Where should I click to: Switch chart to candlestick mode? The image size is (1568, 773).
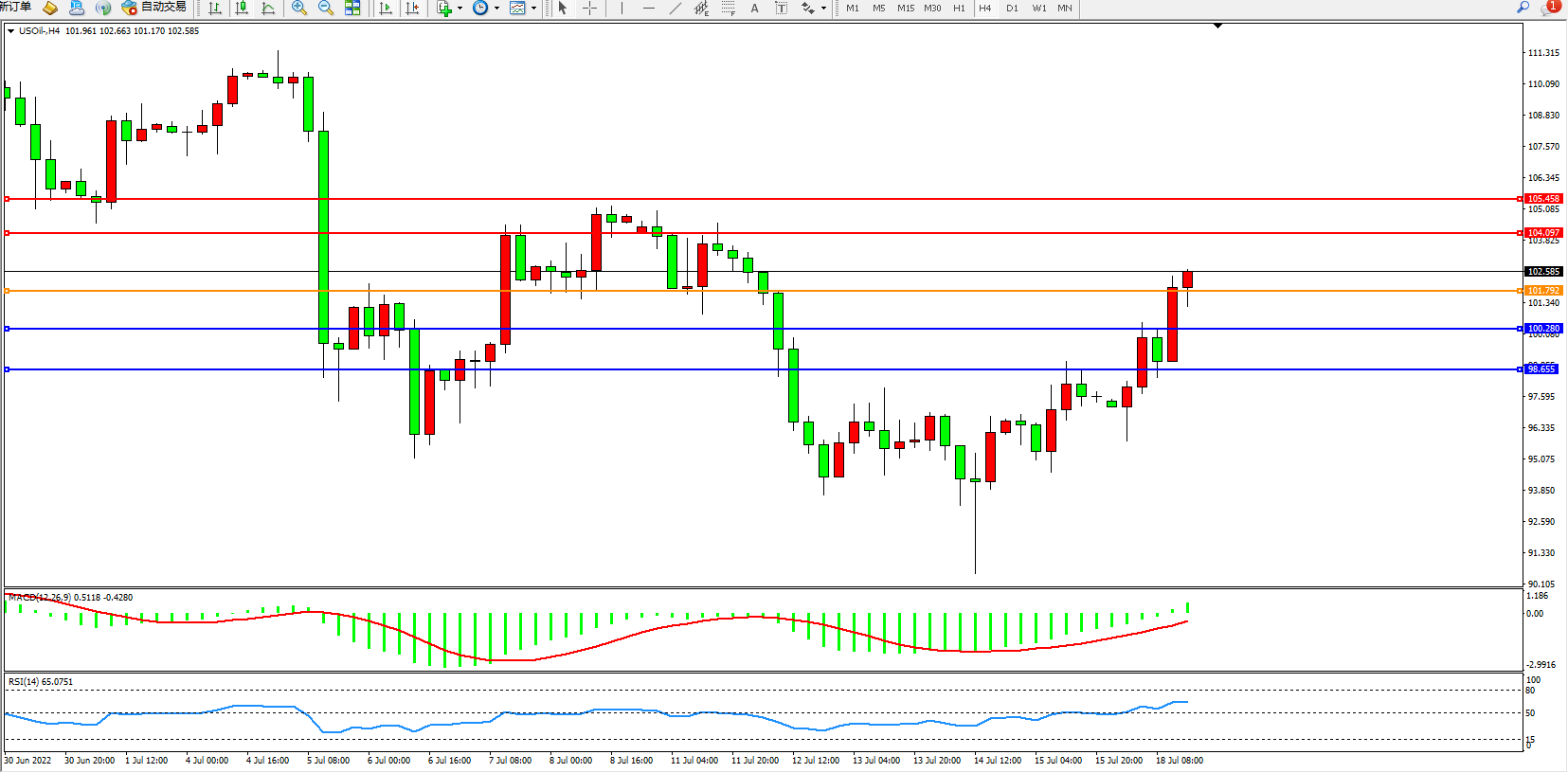point(242,9)
